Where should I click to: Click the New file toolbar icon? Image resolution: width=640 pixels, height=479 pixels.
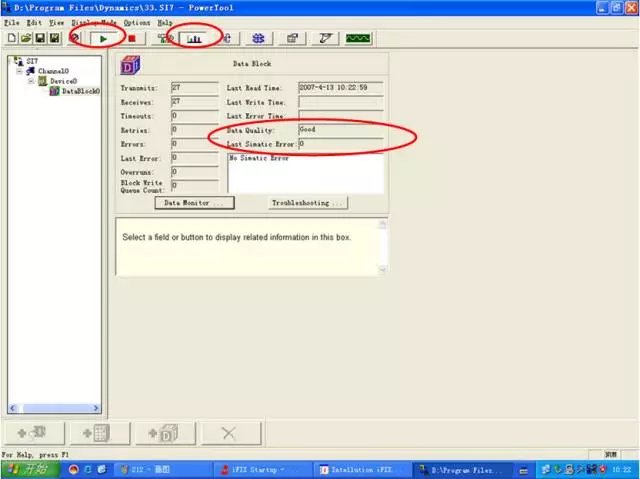tap(11, 38)
